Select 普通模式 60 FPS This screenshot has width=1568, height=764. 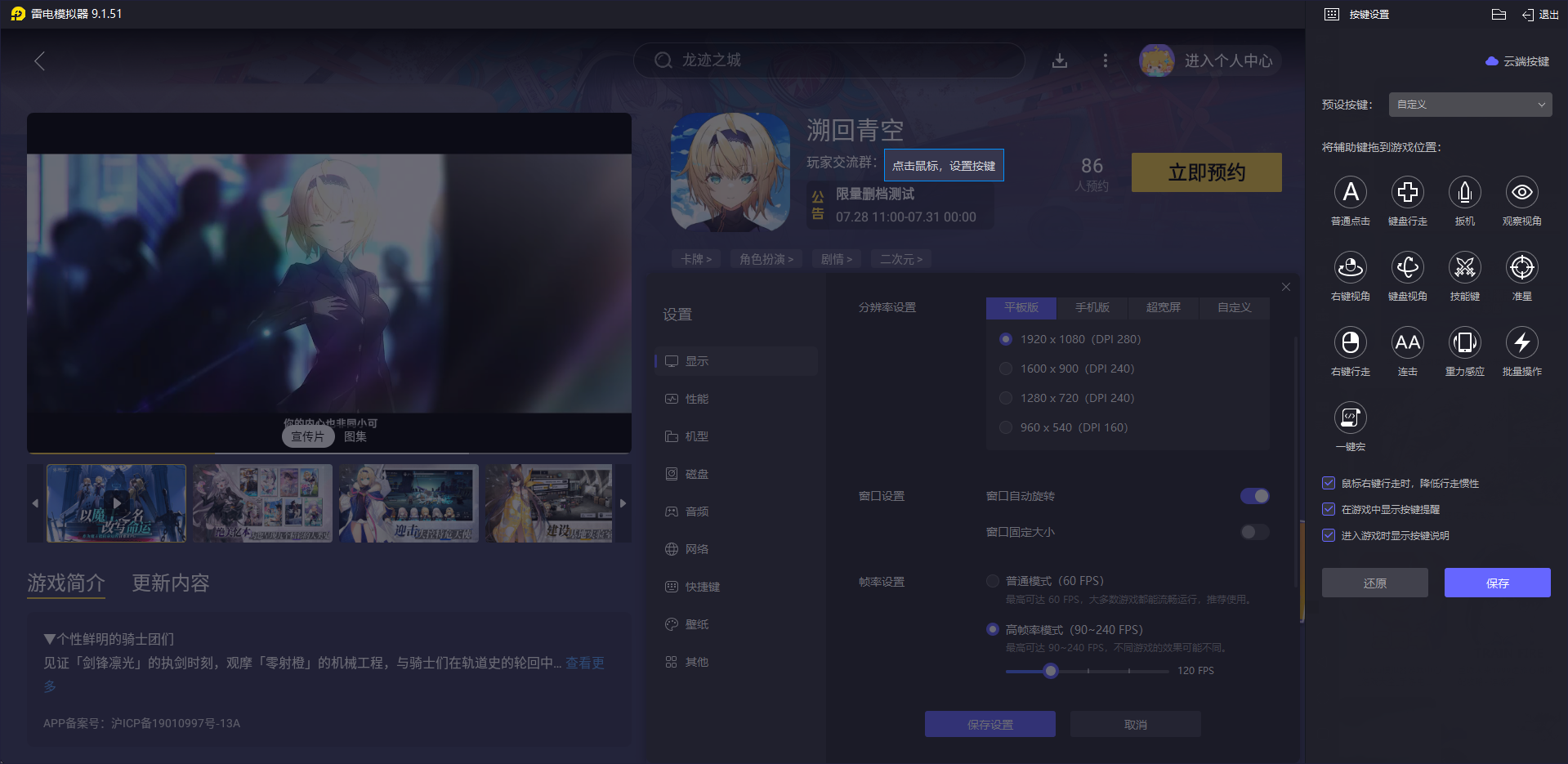[993, 581]
